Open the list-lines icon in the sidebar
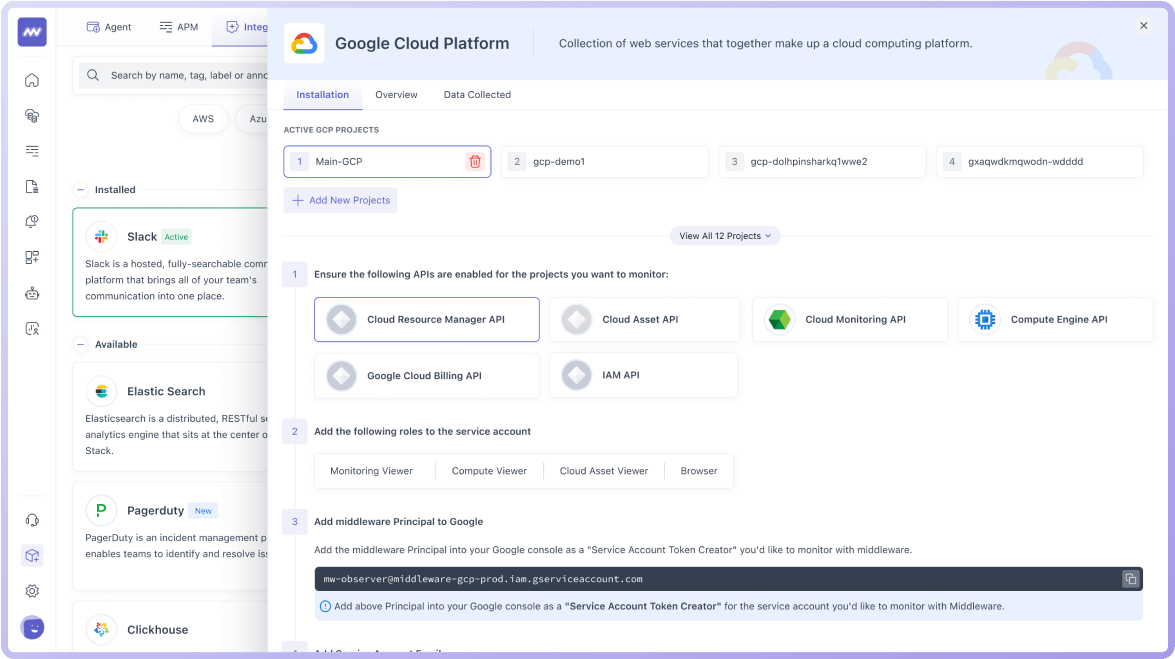Screen dimensions: 1175x659 tap(32, 151)
